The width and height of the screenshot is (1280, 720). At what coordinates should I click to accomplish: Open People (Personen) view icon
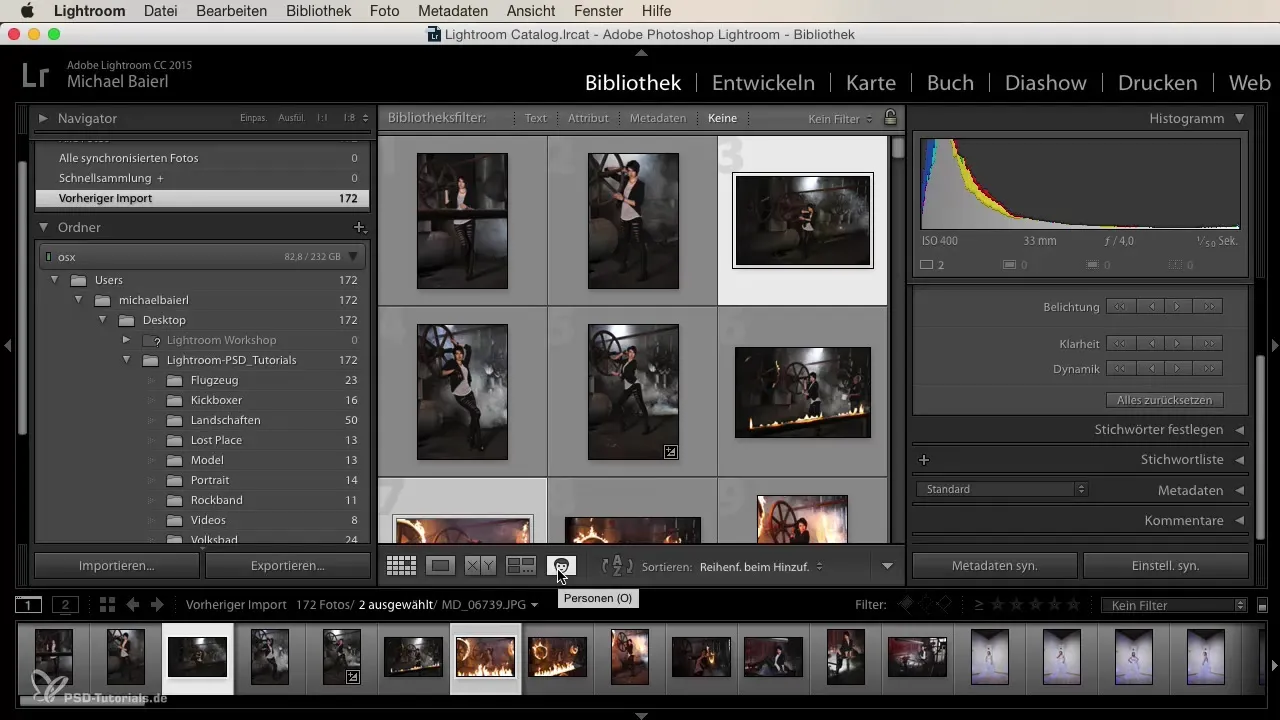pos(561,566)
